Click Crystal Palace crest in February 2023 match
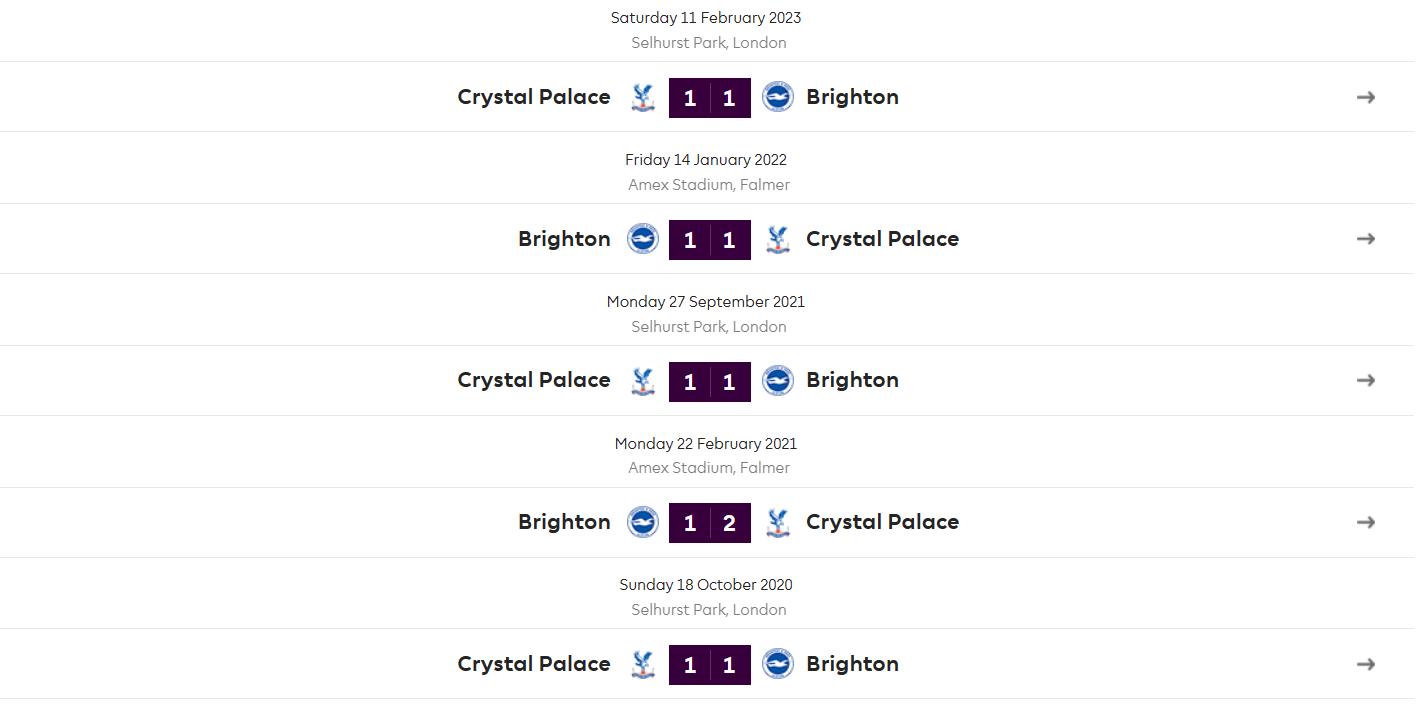The height and width of the screenshot is (711, 1421). tap(643, 97)
